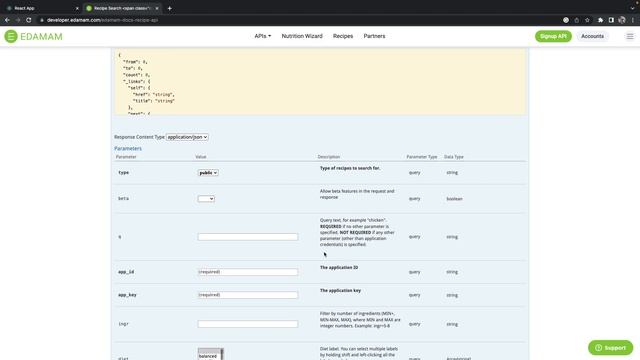Screen dimensions: 640x360
Task: Click the 'Data Type' column header
Action: [x=453, y=157]
